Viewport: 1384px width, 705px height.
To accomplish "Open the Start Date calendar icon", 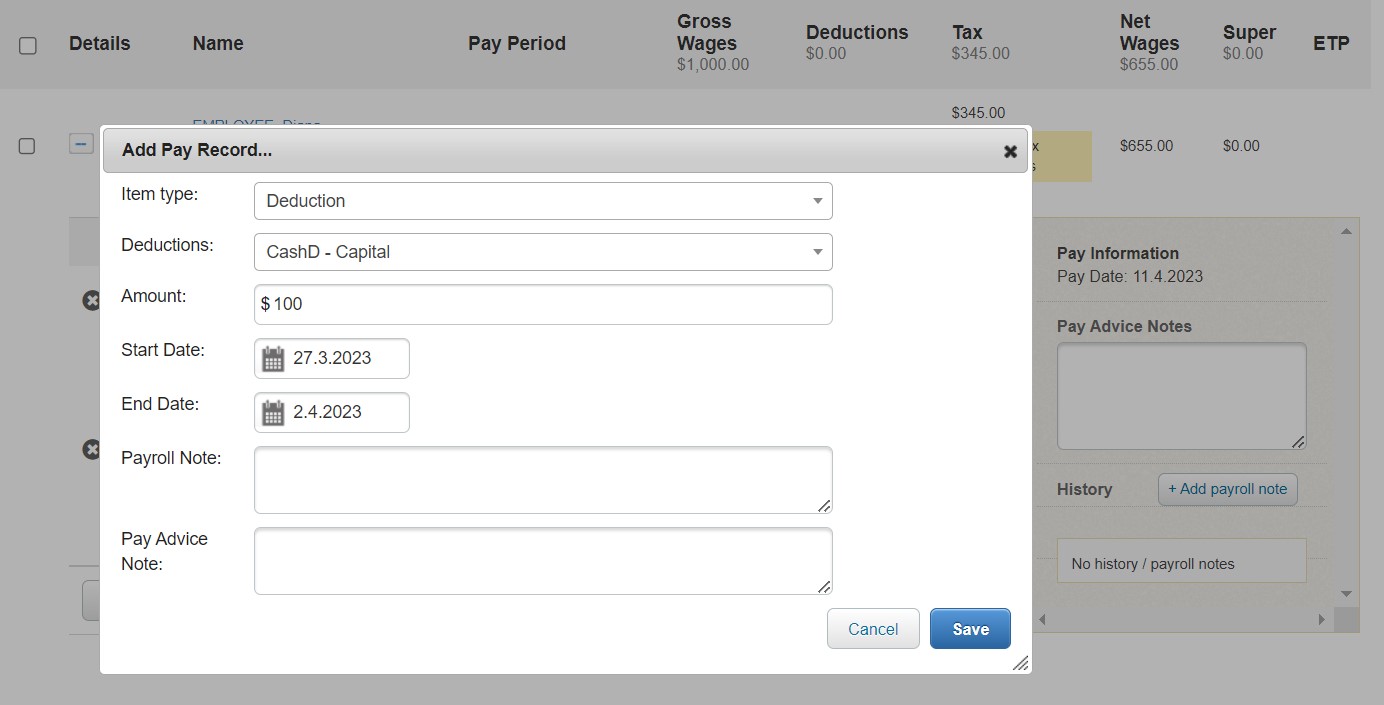I will [x=273, y=359].
